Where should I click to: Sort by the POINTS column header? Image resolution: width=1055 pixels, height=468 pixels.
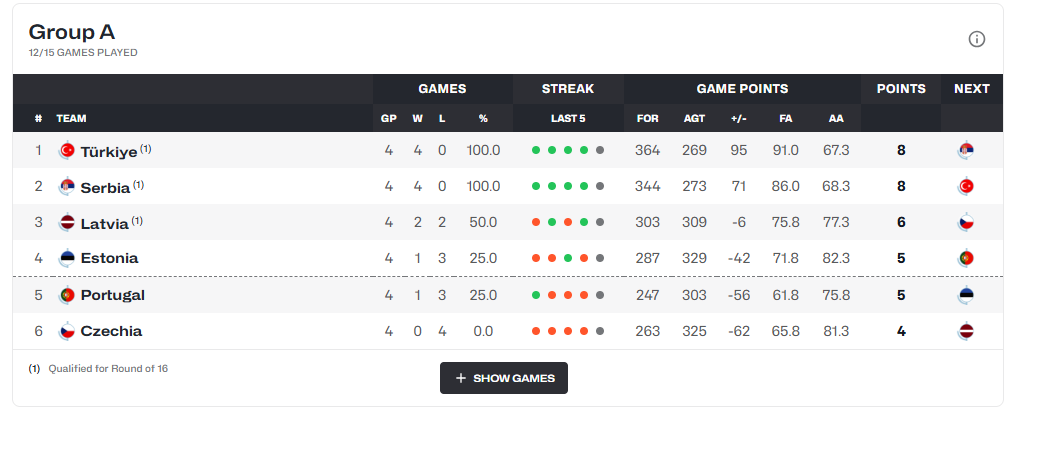(x=901, y=89)
